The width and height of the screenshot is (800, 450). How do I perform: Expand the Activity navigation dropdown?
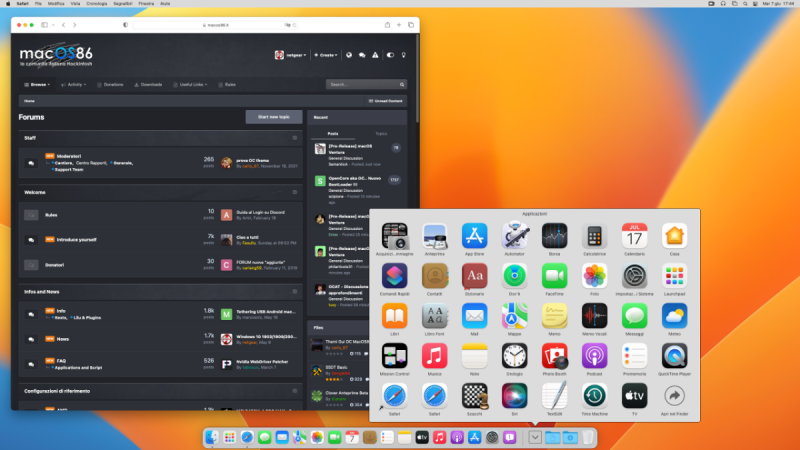point(73,85)
